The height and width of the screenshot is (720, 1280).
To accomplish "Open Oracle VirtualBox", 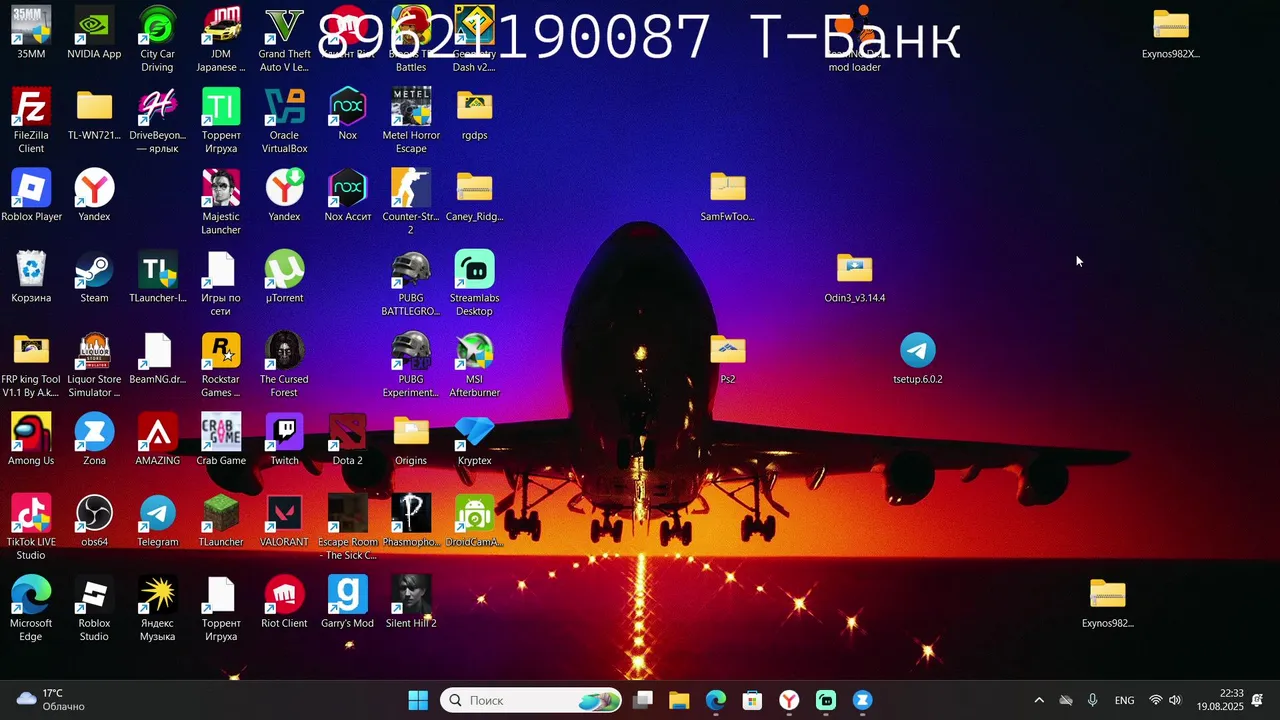I will tap(284, 120).
